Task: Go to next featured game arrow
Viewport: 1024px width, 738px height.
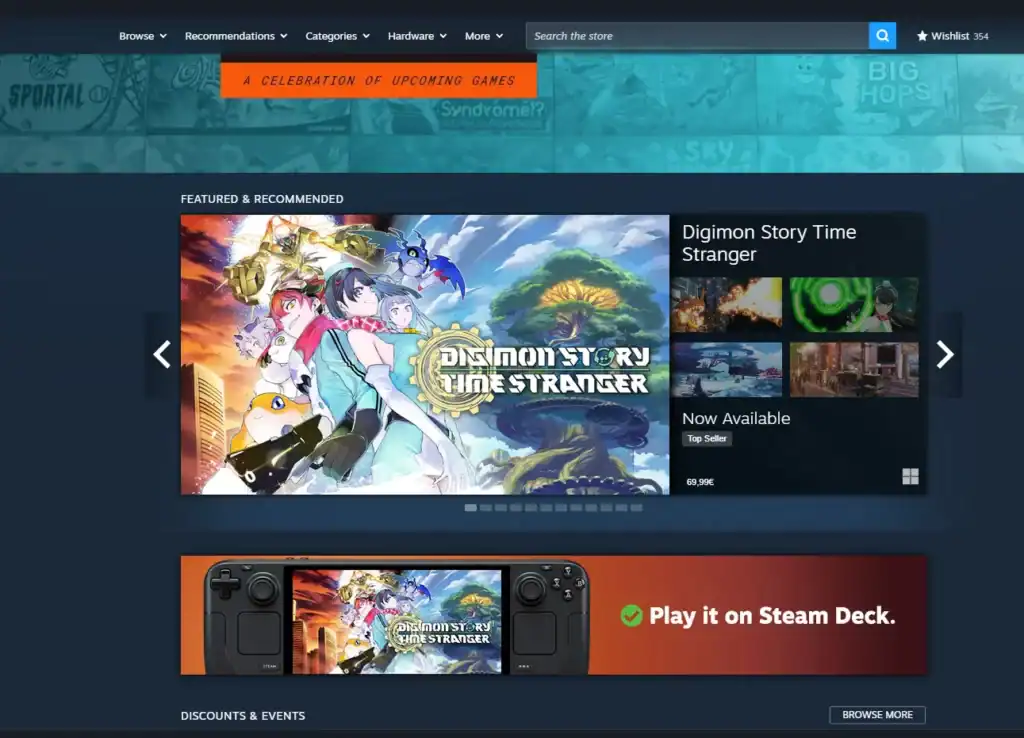Action: 944,354
